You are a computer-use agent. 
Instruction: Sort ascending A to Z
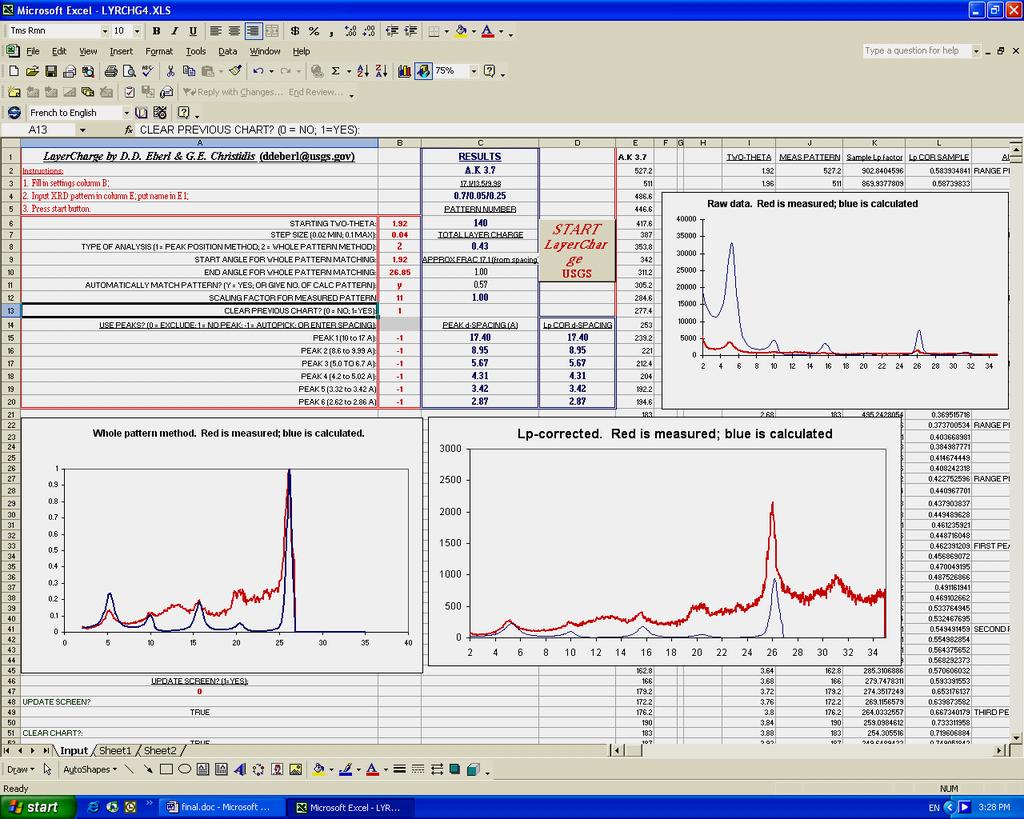click(x=362, y=71)
